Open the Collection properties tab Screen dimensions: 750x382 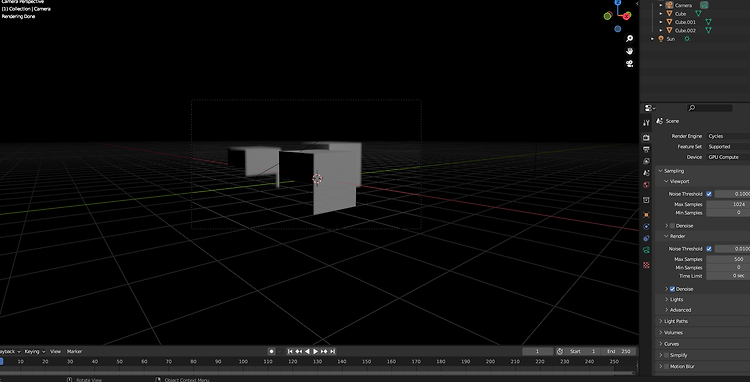646,200
